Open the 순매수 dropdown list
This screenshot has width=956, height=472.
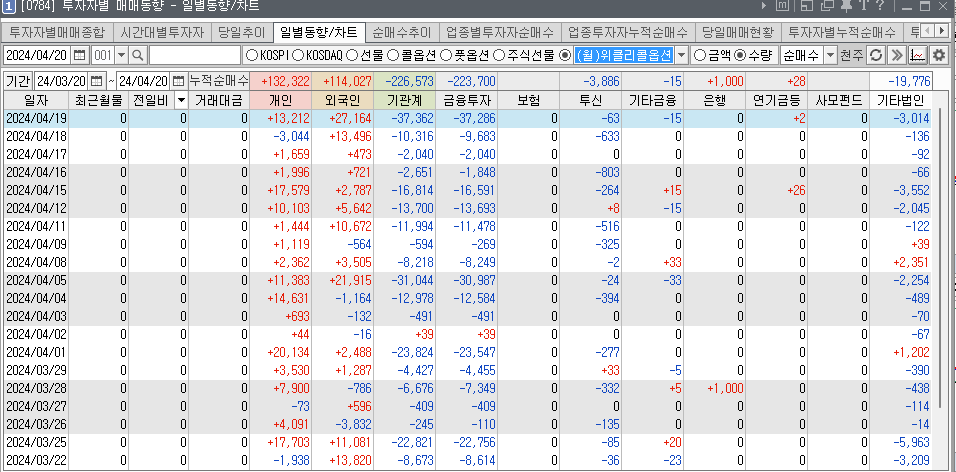808,54
